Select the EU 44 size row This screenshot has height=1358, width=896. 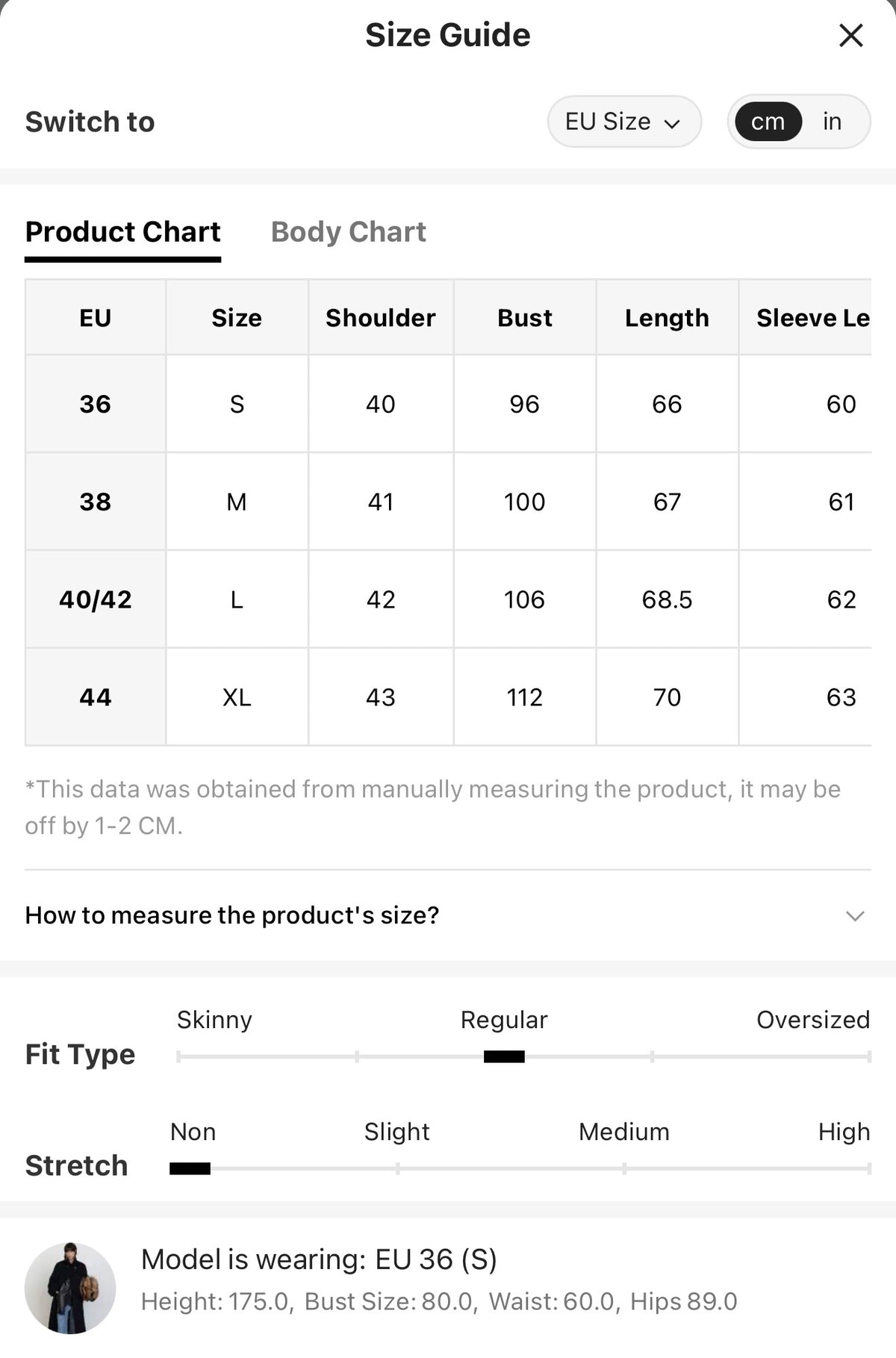[x=448, y=697]
